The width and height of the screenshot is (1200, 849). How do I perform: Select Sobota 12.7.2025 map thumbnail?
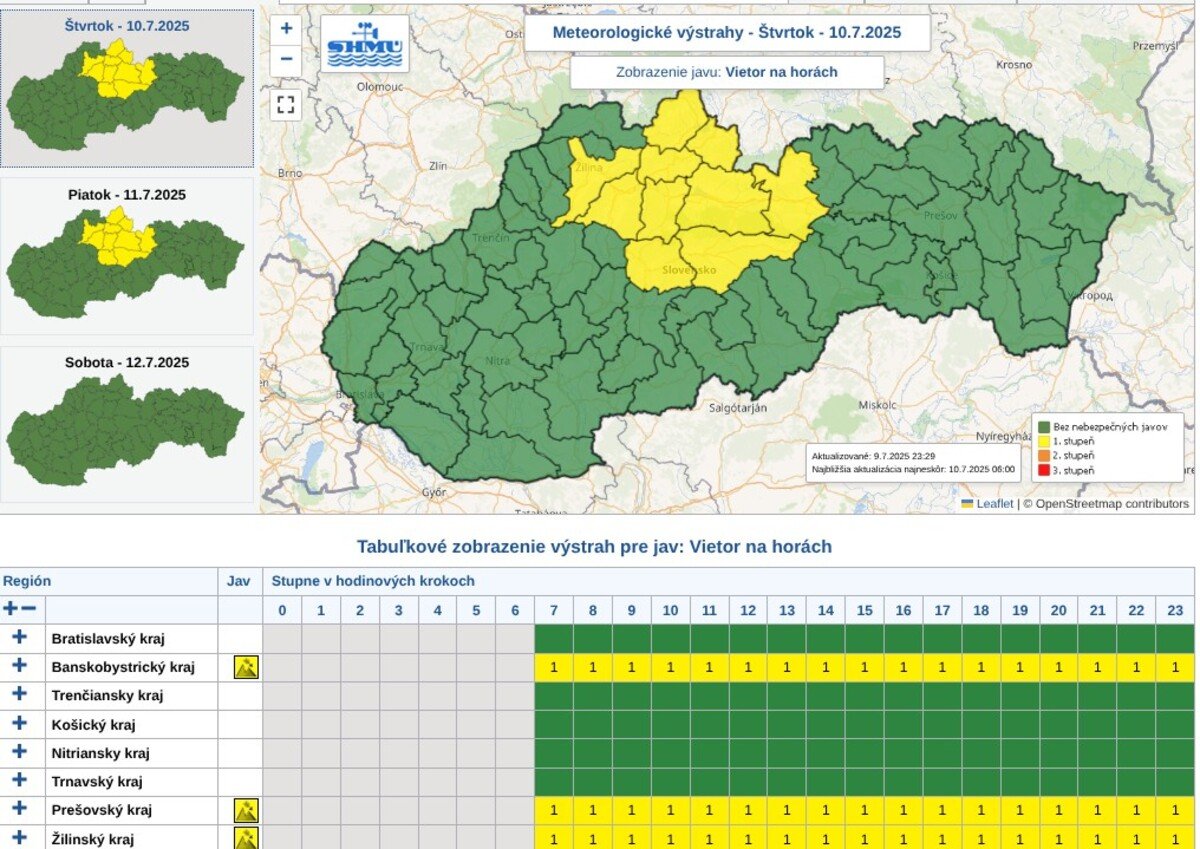pyautogui.click(x=126, y=424)
